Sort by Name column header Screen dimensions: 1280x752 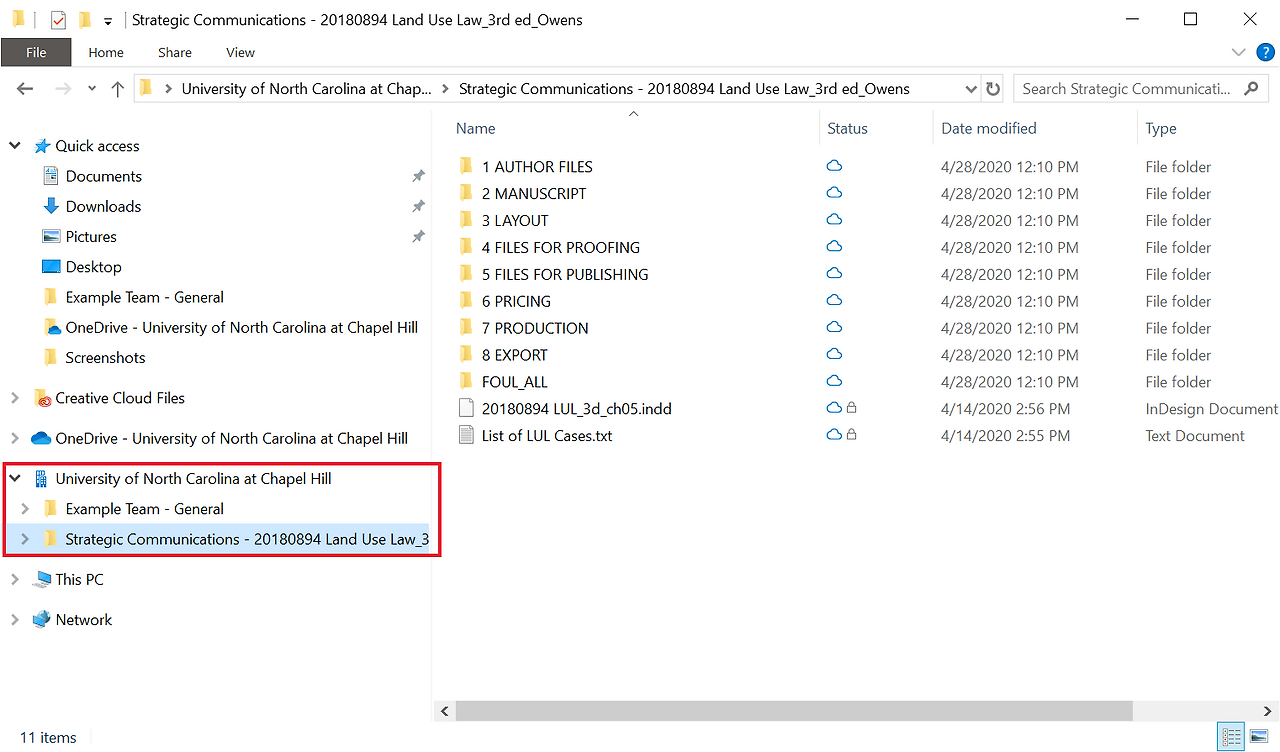pos(475,128)
